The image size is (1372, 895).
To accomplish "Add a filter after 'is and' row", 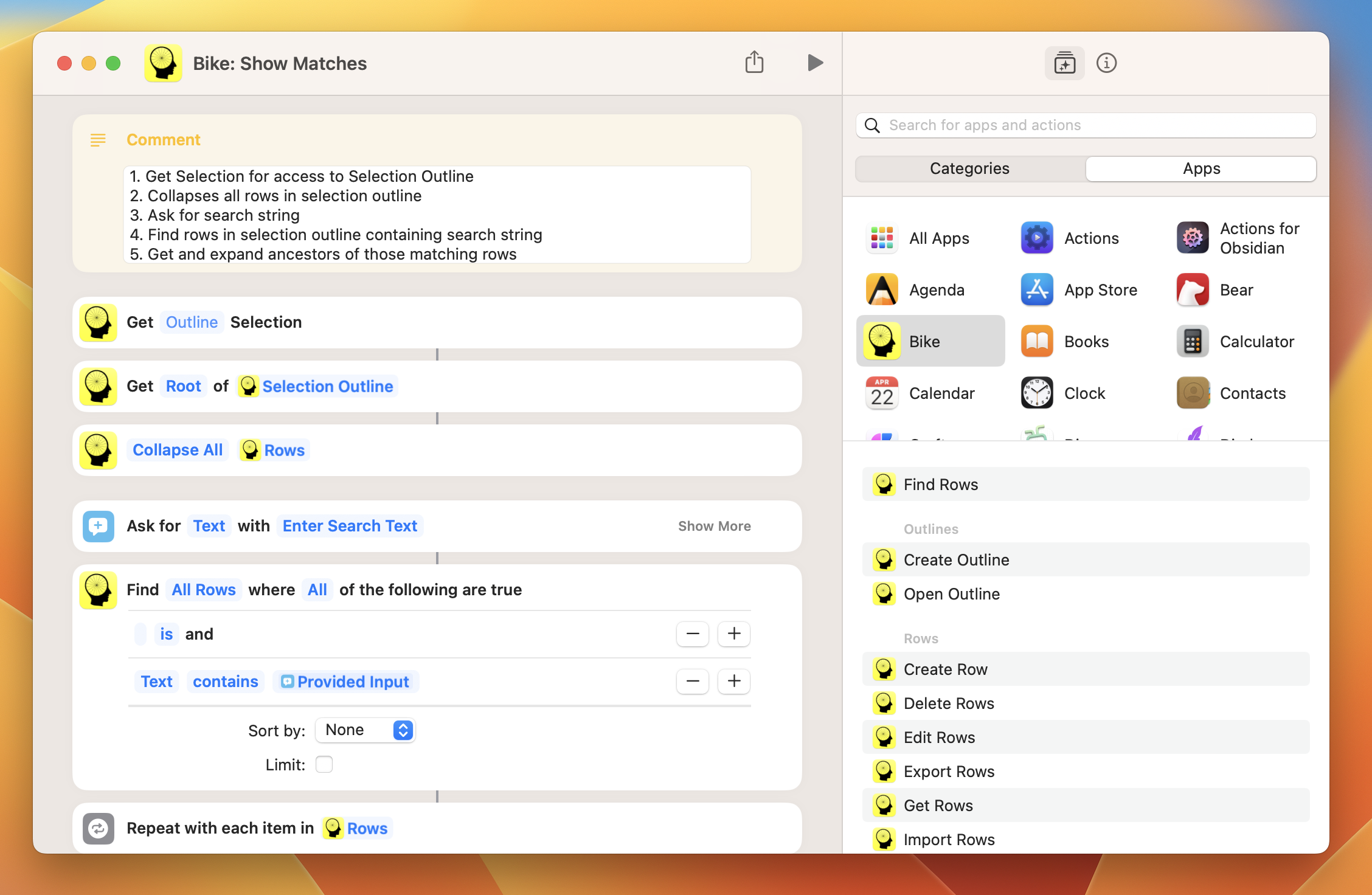I will (x=734, y=634).
